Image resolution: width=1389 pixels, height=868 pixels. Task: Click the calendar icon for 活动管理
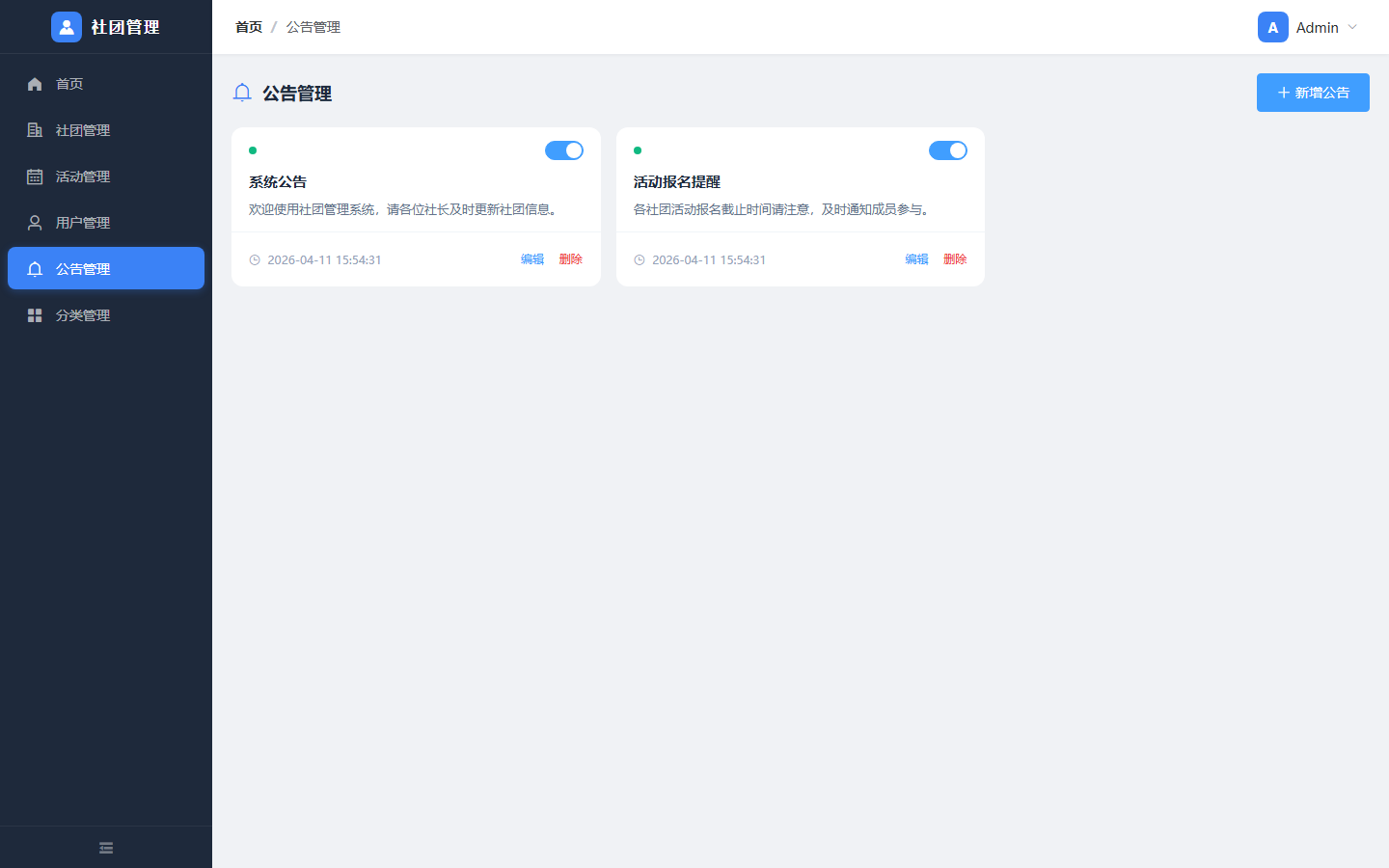(x=35, y=176)
